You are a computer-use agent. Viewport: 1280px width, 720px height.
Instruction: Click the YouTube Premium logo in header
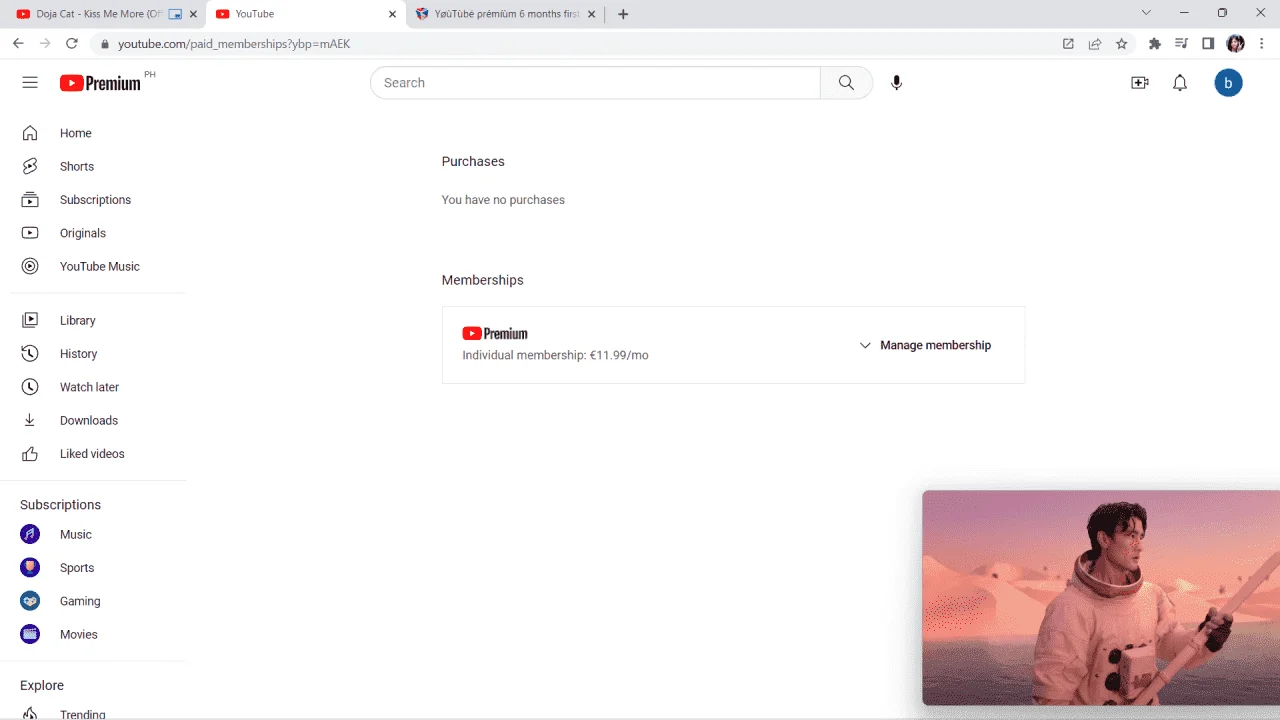click(100, 83)
